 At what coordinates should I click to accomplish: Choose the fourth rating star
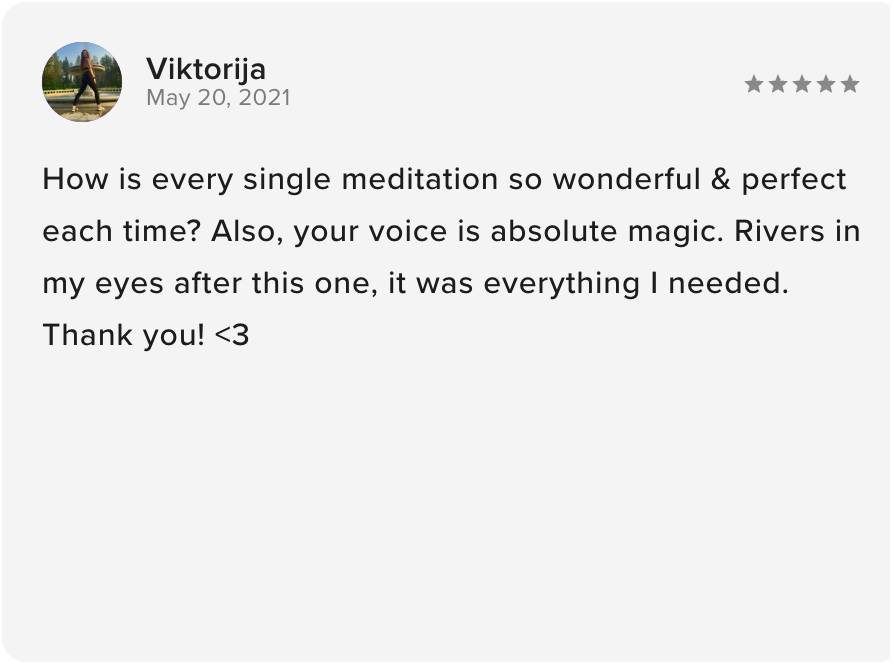(826, 84)
